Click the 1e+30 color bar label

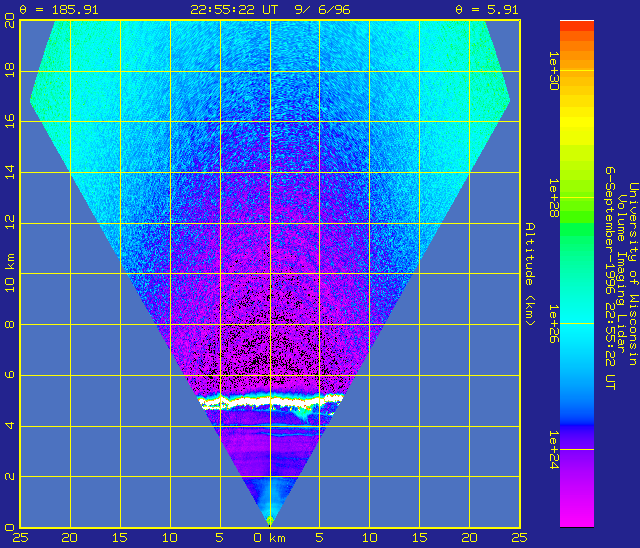click(553, 71)
